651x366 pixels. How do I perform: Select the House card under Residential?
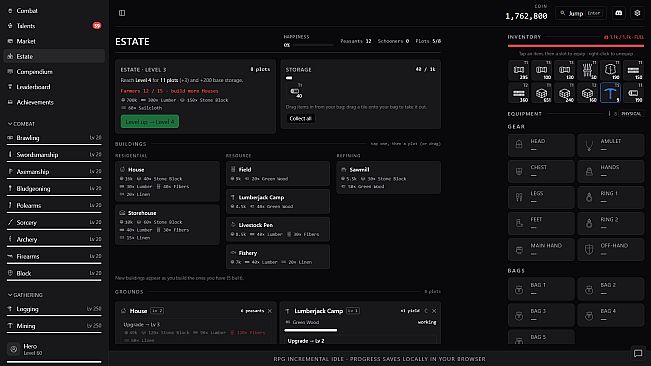pos(167,181)
